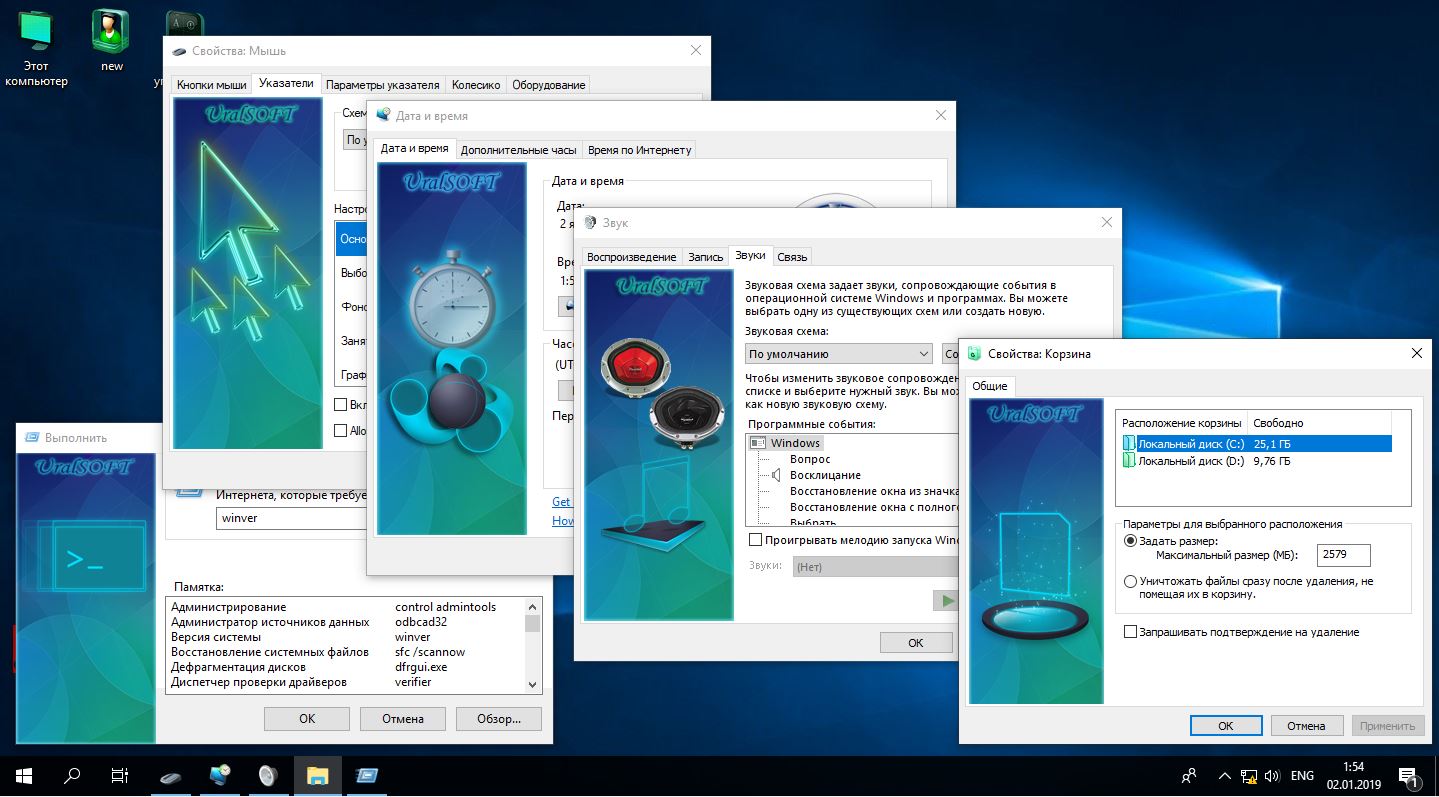The height and width of the screenshot is (797, 1439).
Task: Select the 'control admintools' memo entry
Action: (x=445, y=607)
